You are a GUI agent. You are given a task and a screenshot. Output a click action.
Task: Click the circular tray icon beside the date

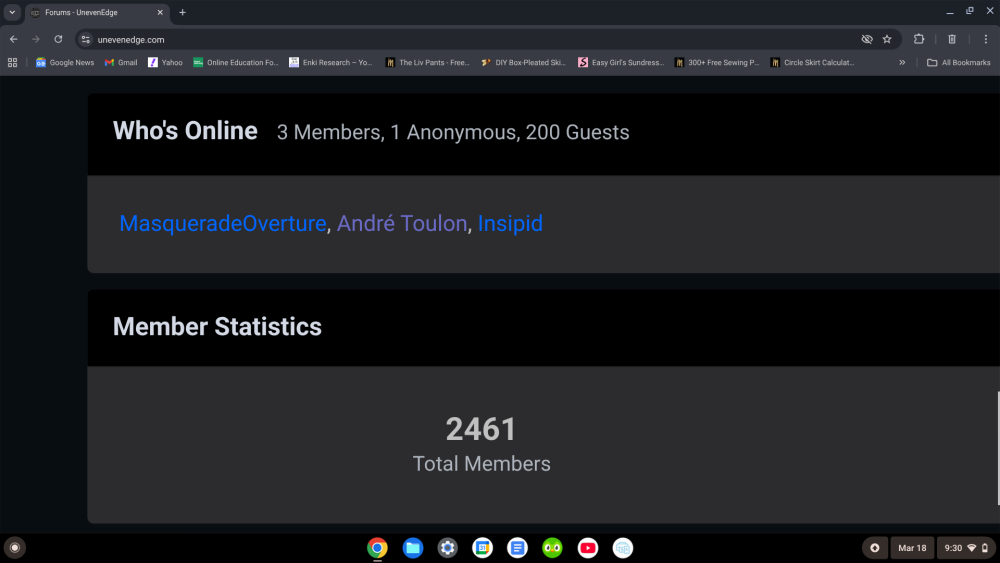(x=874, y=548)
